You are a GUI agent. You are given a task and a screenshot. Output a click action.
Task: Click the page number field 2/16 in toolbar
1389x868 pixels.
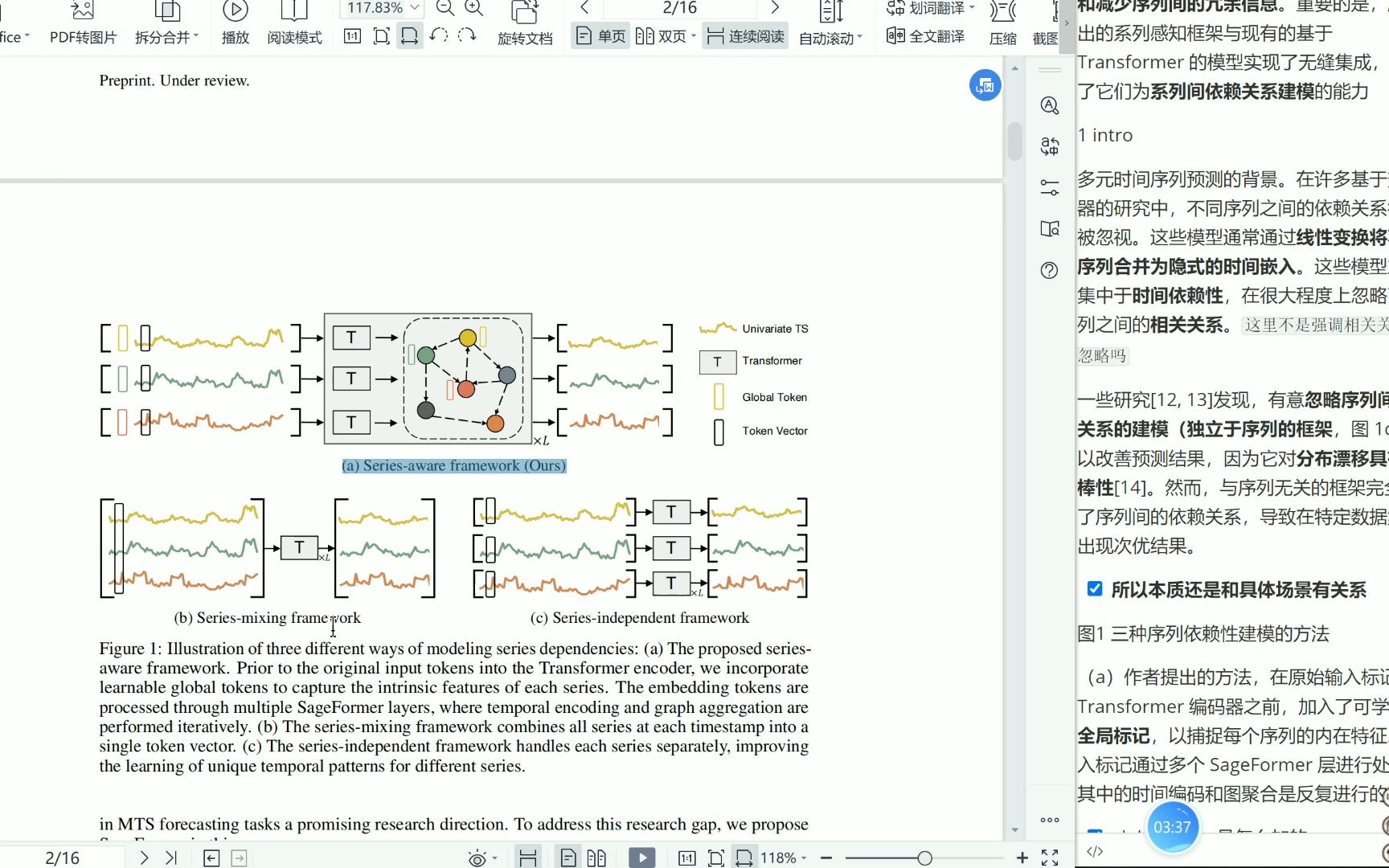pyautogui.click(x=680, y=8)
